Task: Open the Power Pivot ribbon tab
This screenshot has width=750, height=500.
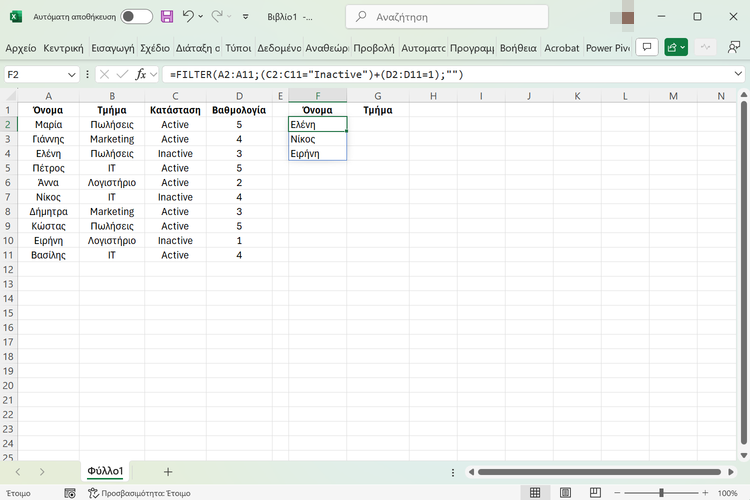Action: tap(607, 48)
